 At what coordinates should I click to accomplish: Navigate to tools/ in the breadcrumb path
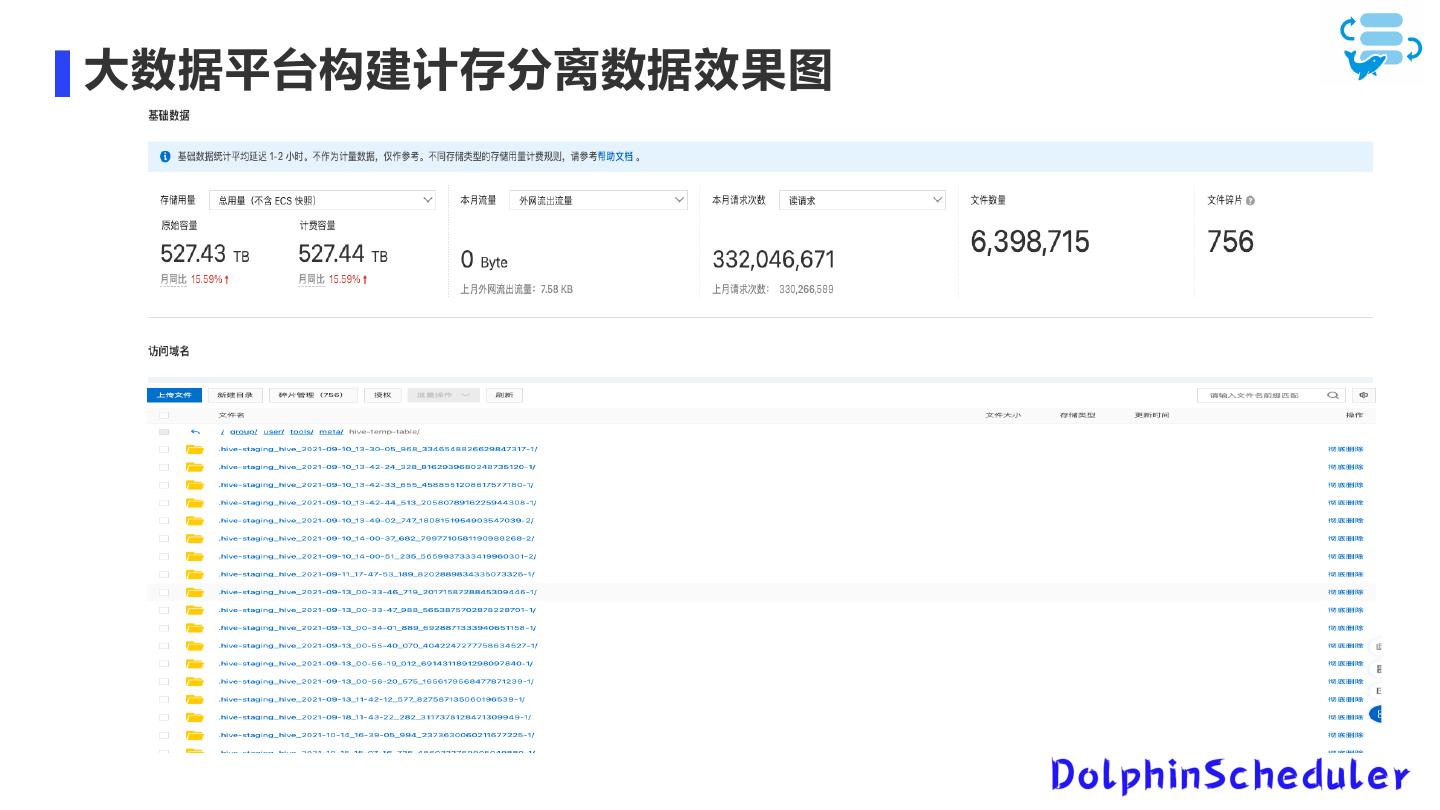(x=301, y=432)
